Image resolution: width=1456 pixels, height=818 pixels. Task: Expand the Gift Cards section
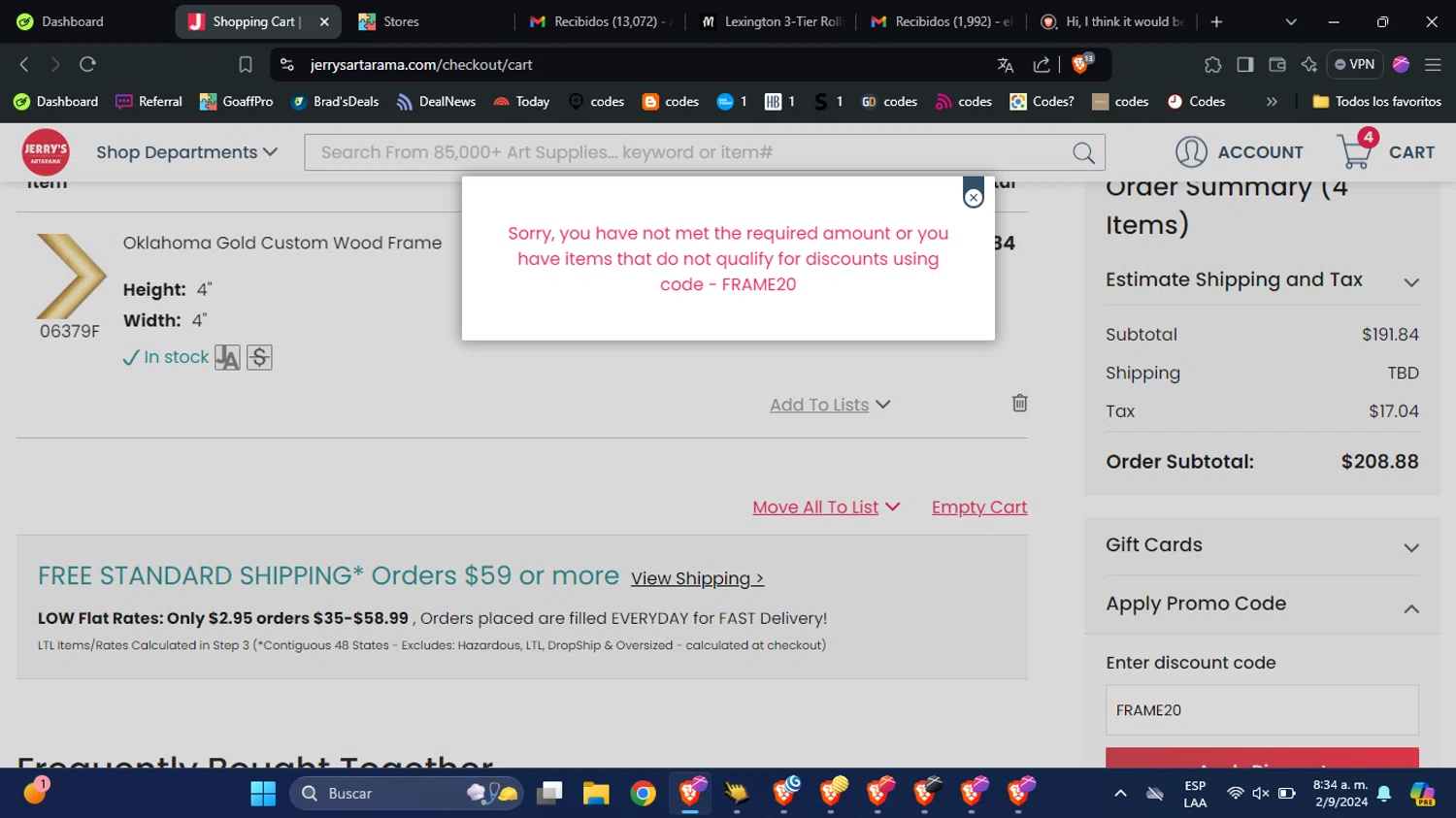1262,546
